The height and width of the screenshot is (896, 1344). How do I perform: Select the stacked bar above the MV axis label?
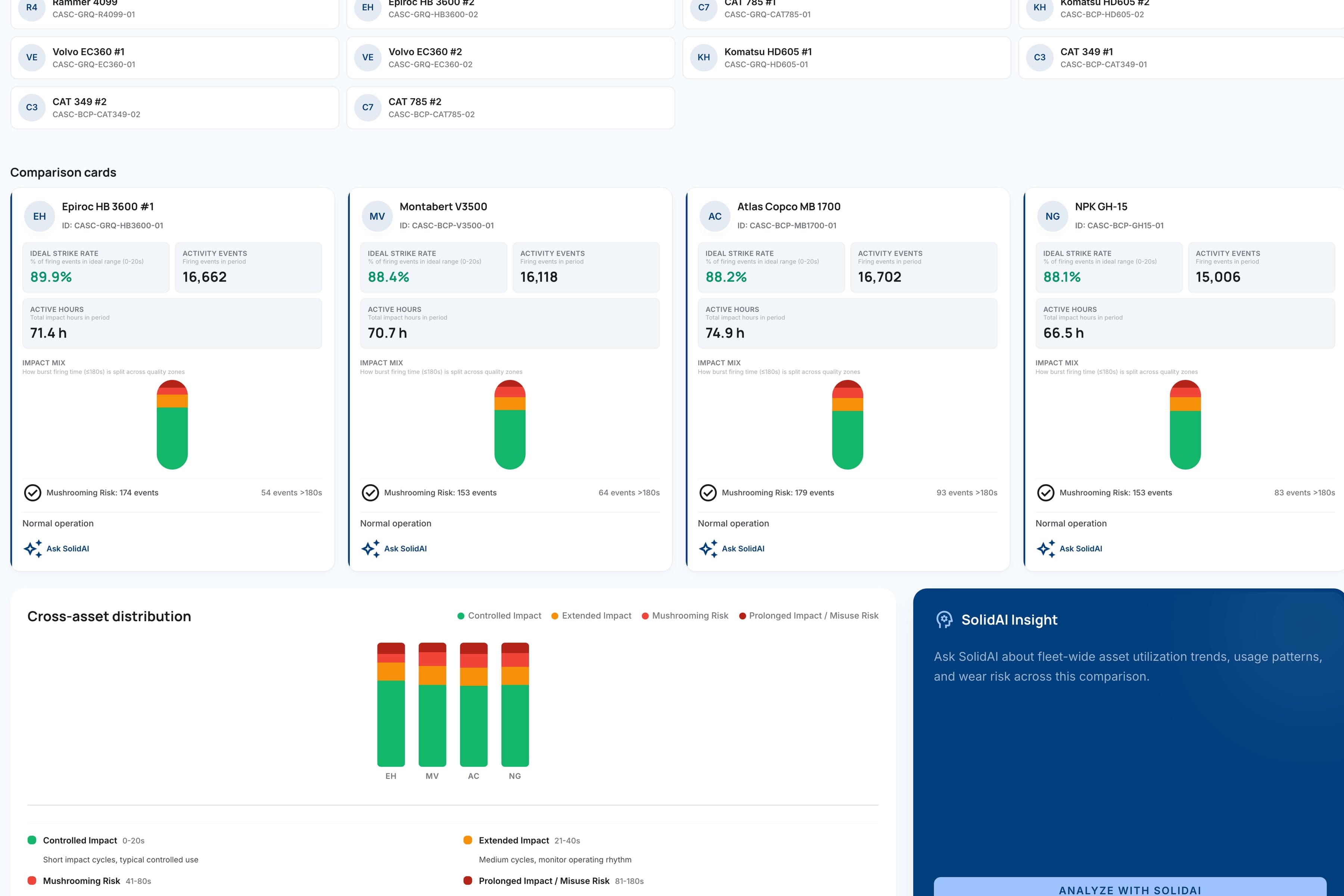[432, 704]
